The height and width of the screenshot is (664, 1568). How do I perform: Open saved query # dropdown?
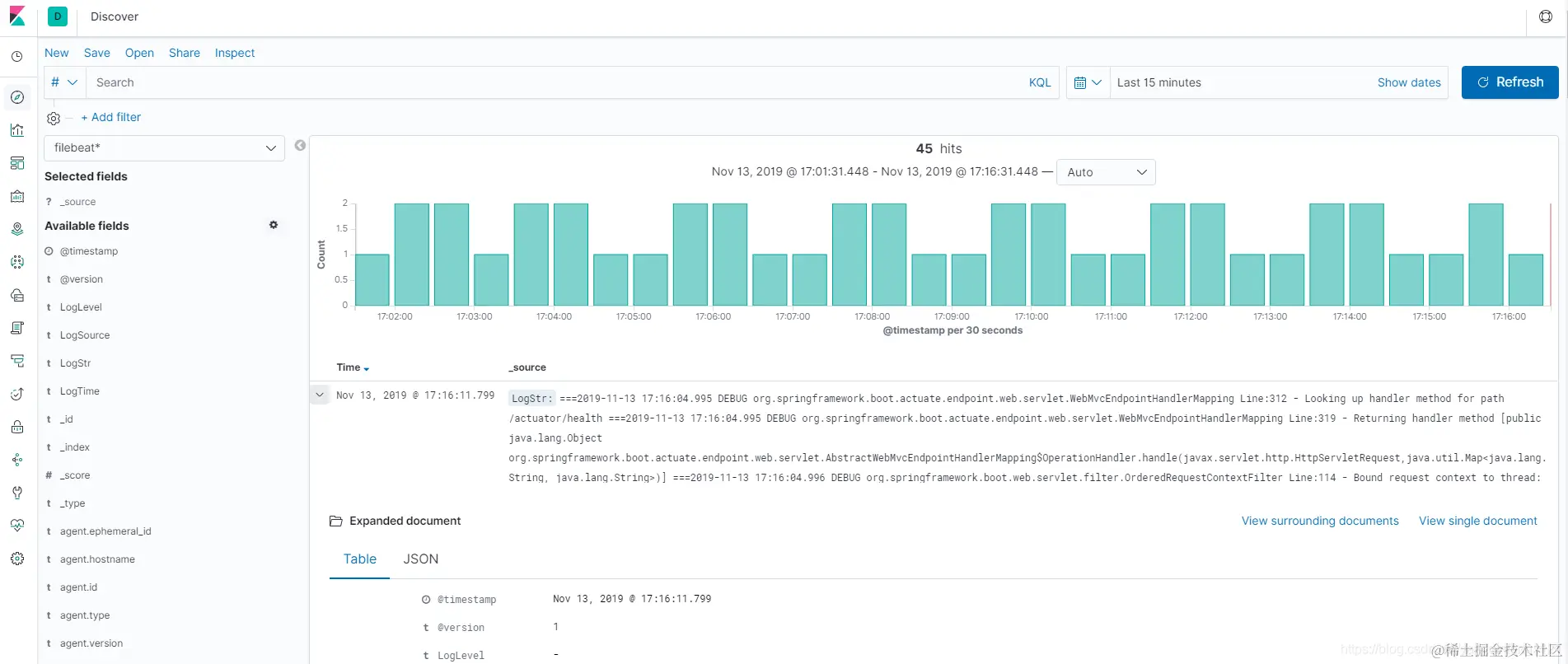[64, 82]
